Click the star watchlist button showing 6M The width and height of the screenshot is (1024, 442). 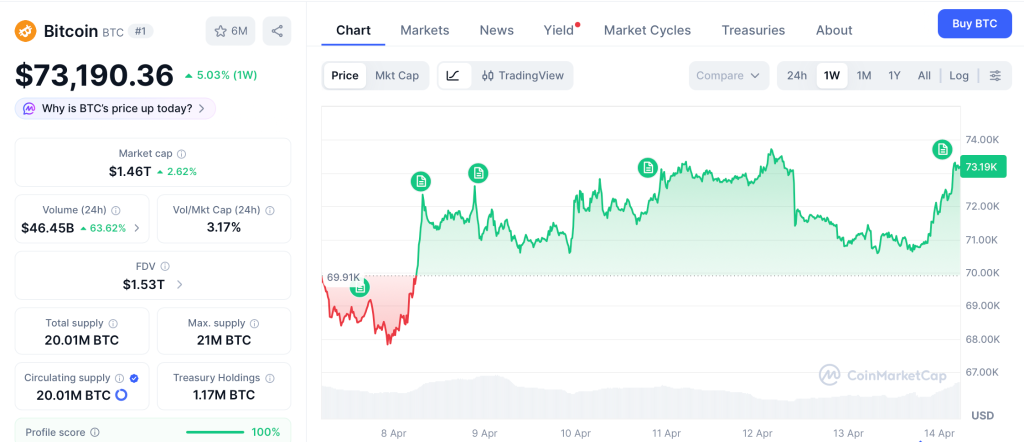[x=230, y=31]
